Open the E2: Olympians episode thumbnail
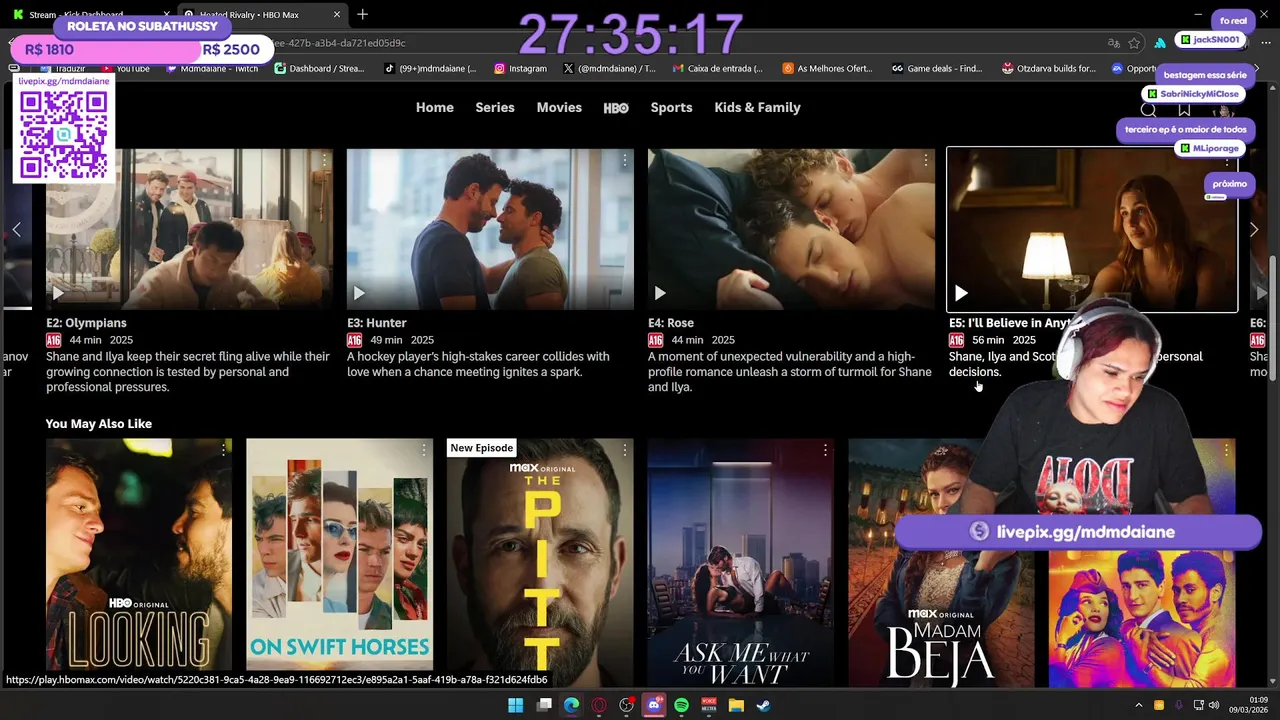The image size is (1280, 720). [189, 229]
